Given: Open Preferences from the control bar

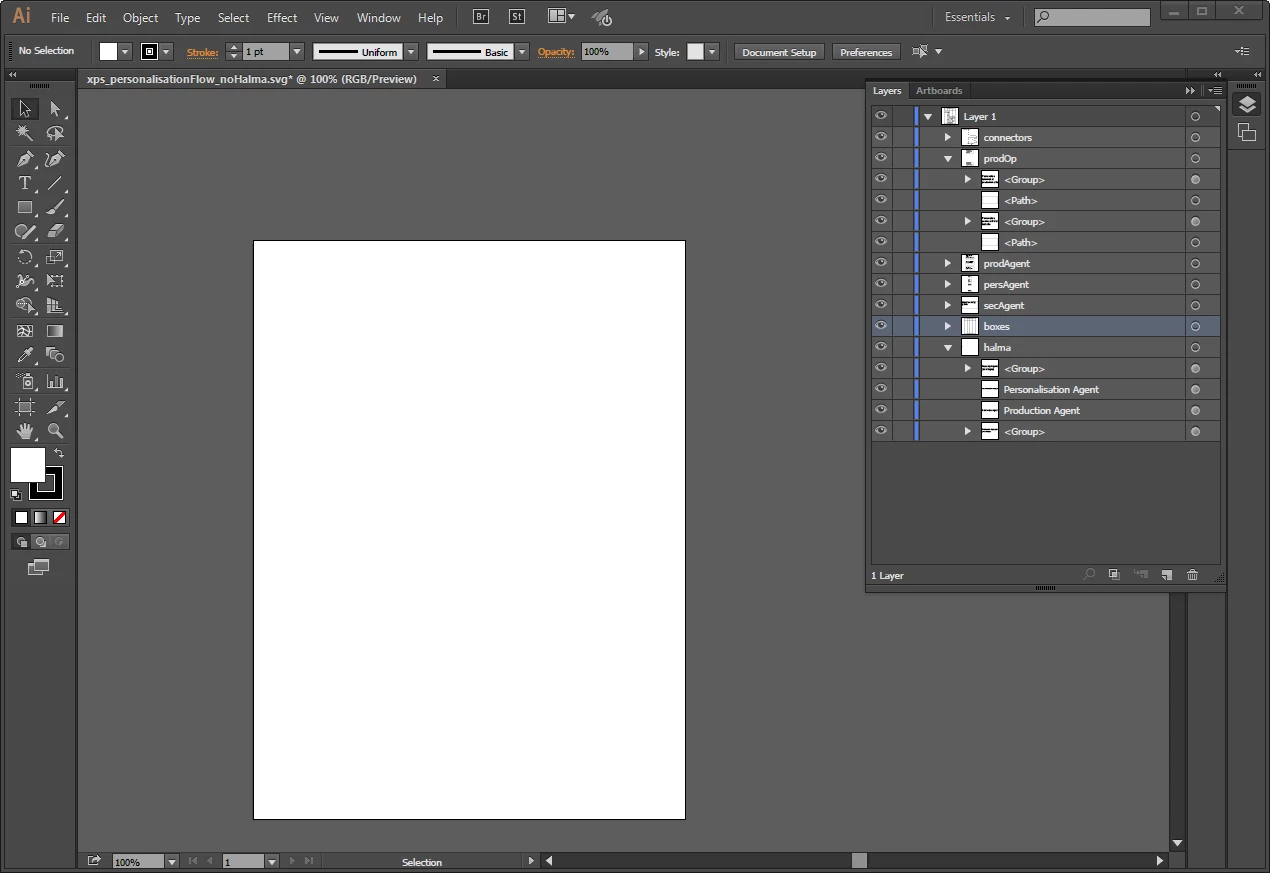Looking at the screenshot, I should 866,52.
